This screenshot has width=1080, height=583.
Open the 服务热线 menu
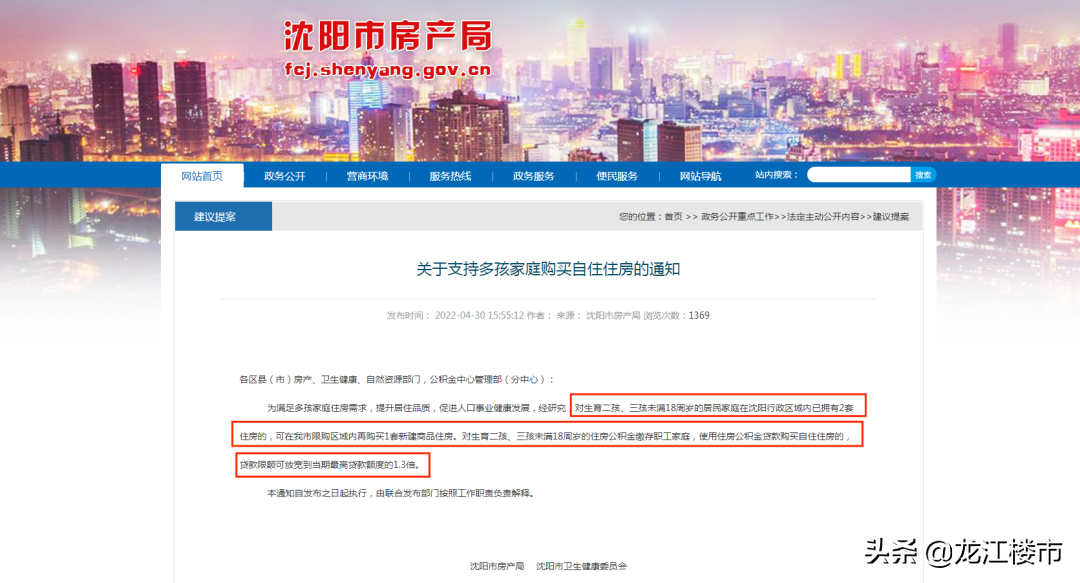(x=453, y=174)
